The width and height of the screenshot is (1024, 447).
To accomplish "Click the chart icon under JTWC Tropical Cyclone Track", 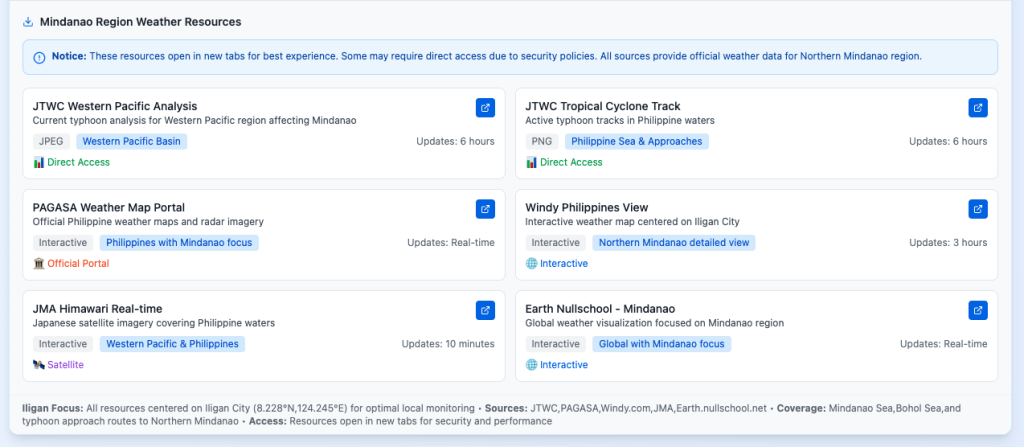I will pyautogui.click(x=531, y=162).
